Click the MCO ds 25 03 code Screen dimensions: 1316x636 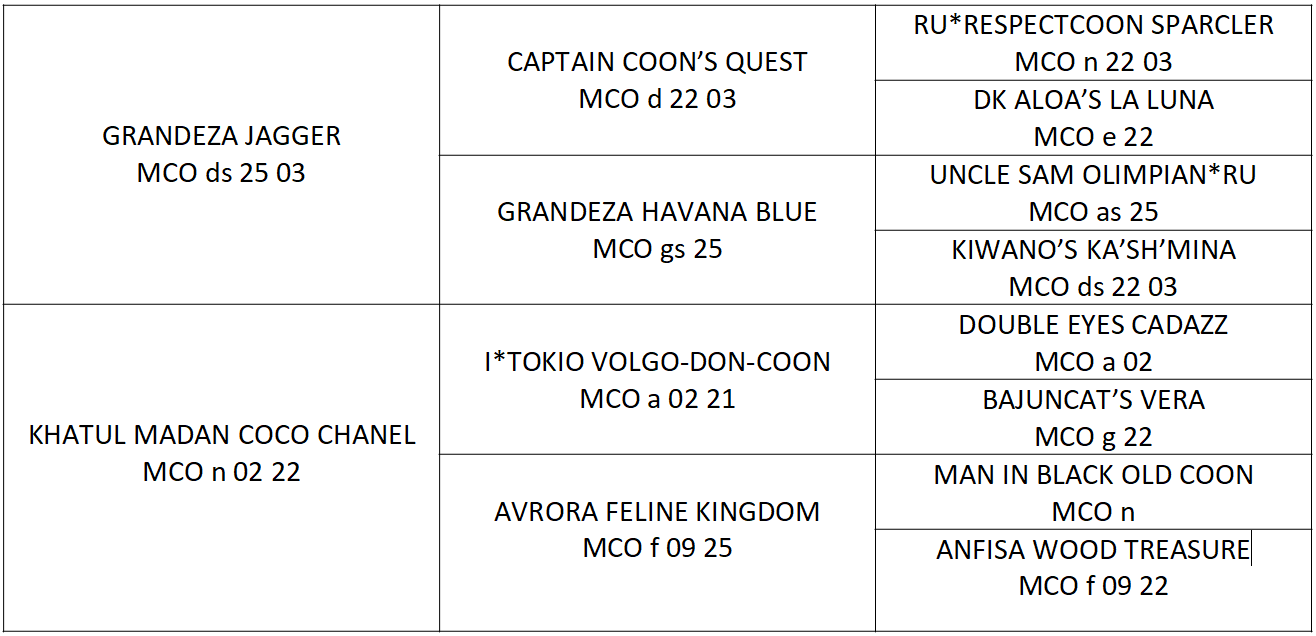tap(221, 173)
